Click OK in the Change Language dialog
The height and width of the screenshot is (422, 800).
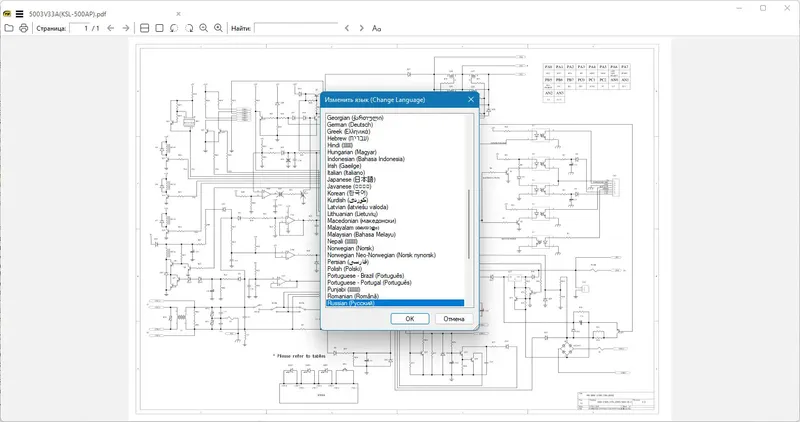pos(410,318)
